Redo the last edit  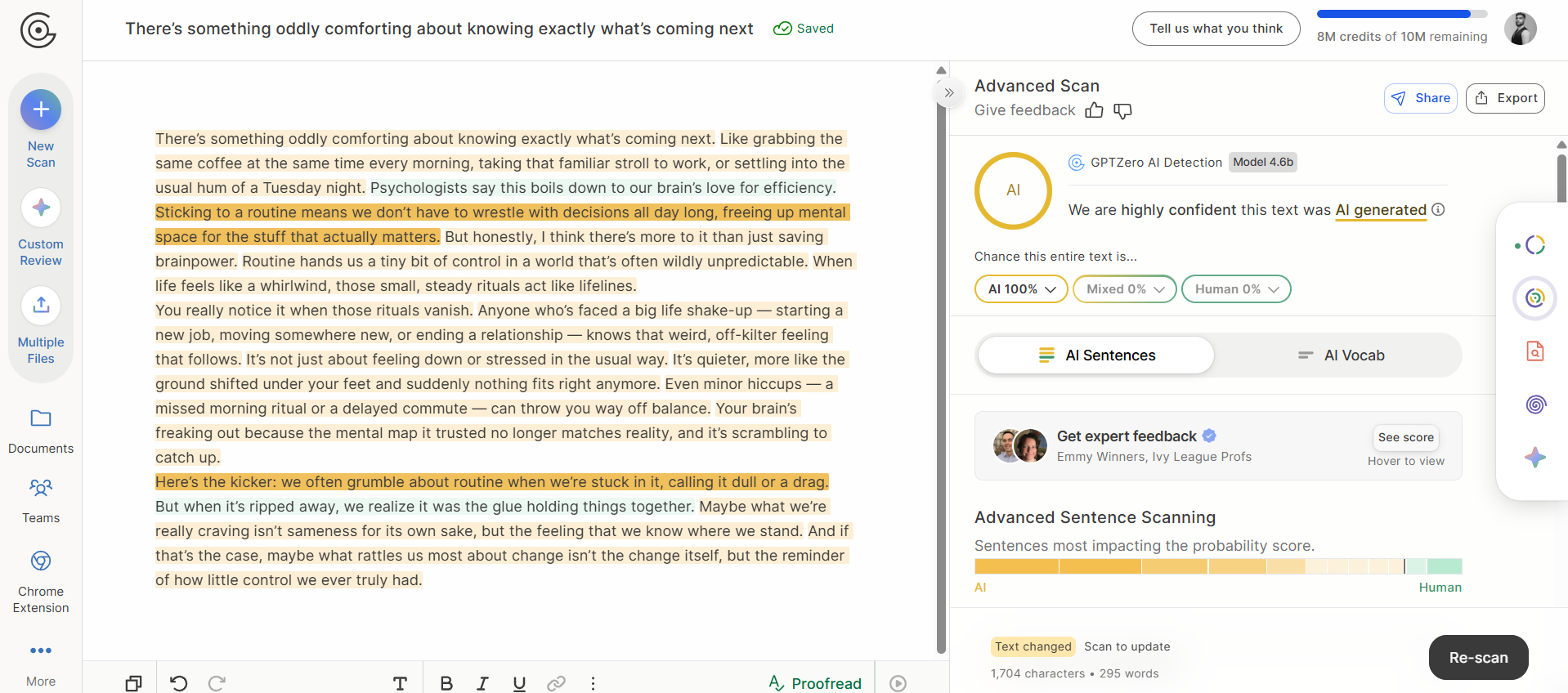click(x=217, y=683)
